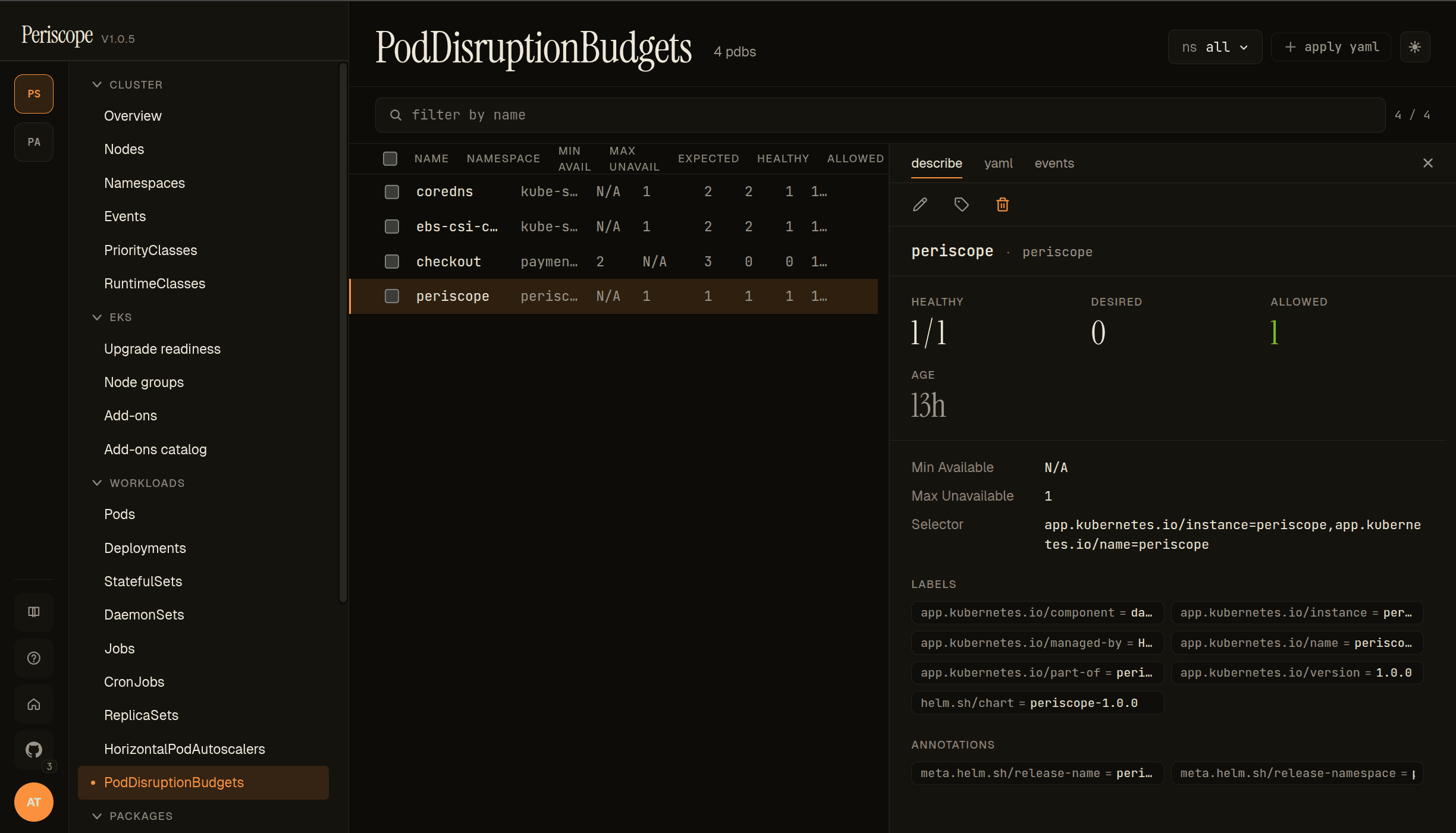
Task: Click the filter by name field
Action: pos(880,115)
